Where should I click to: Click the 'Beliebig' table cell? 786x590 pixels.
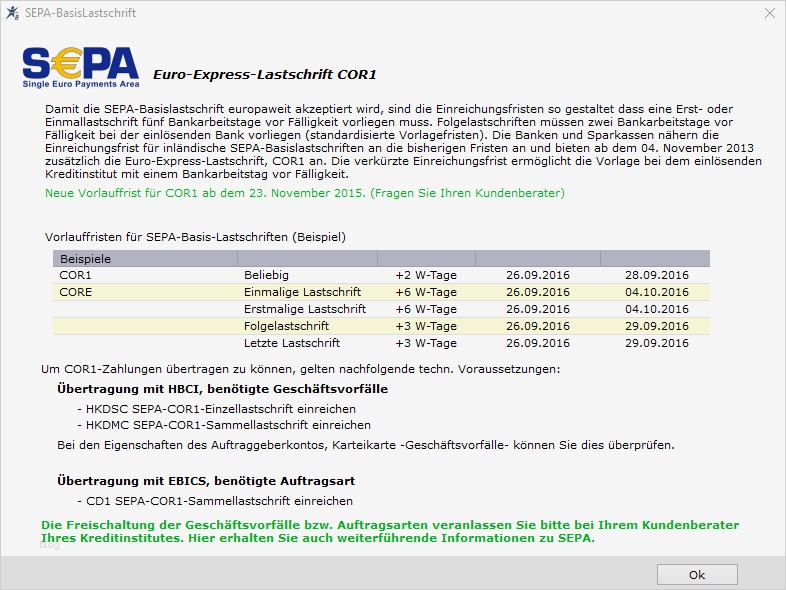266,275
